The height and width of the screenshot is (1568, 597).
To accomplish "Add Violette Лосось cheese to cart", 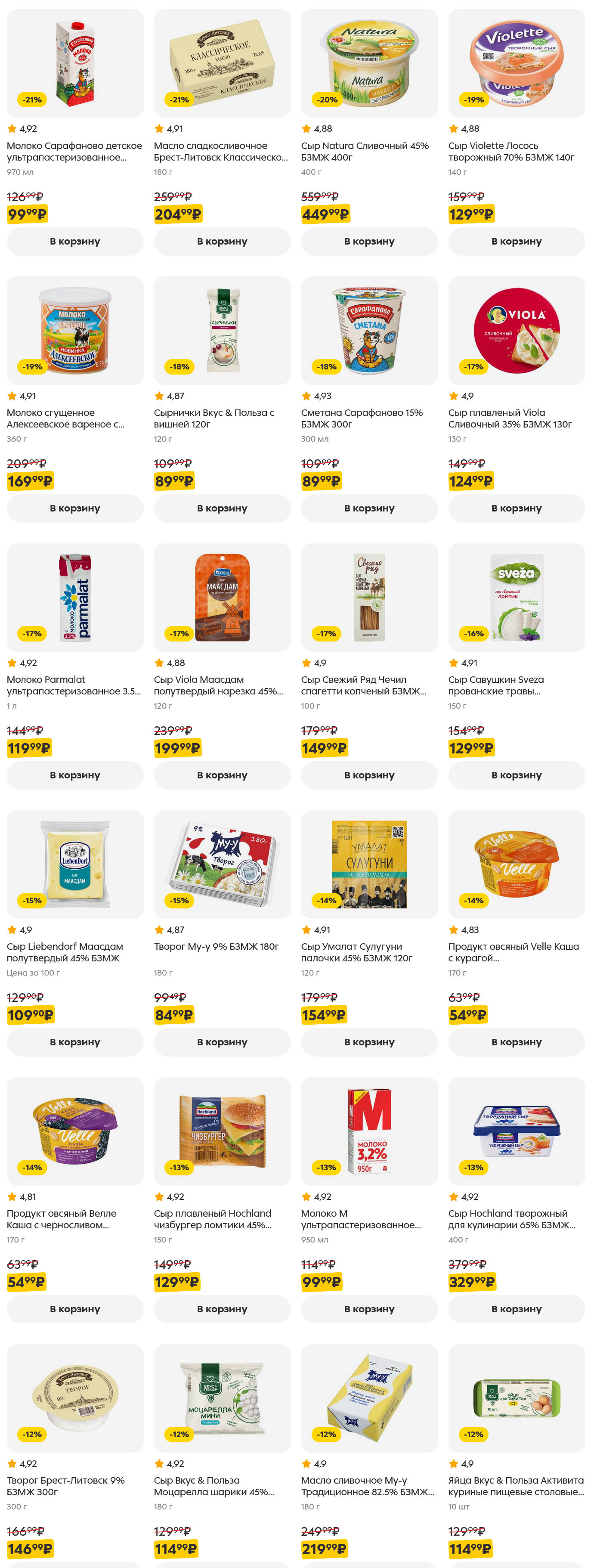I will (516, 242).
